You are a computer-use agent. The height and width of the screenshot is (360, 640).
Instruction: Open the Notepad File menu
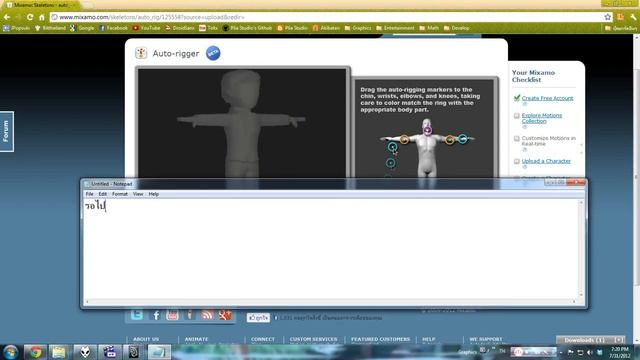pyautogui.click(x=89, y=194)
